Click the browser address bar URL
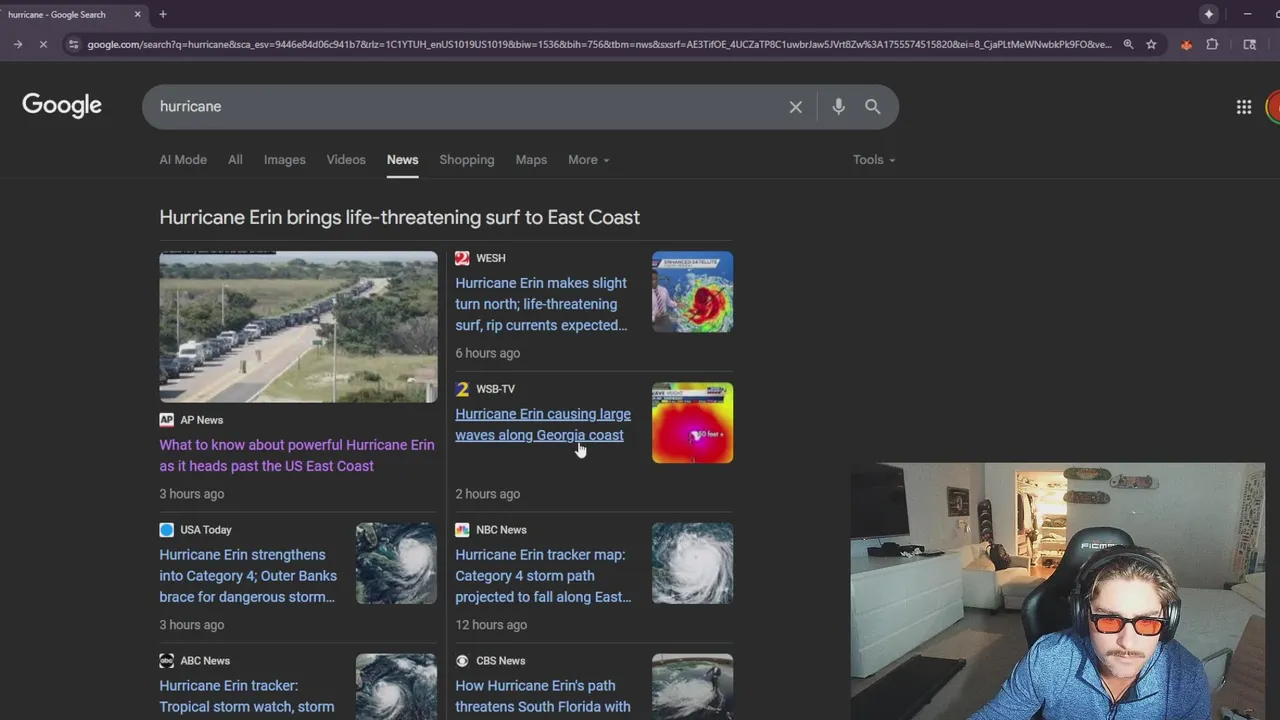Screen dimensions: 1280x720 [598, 44]
